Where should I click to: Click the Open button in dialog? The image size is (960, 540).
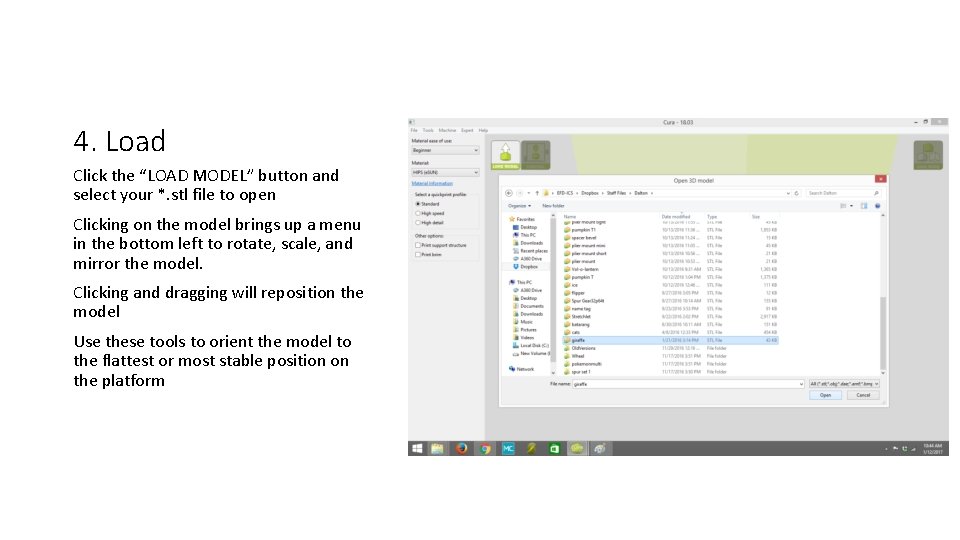point(825,396)
